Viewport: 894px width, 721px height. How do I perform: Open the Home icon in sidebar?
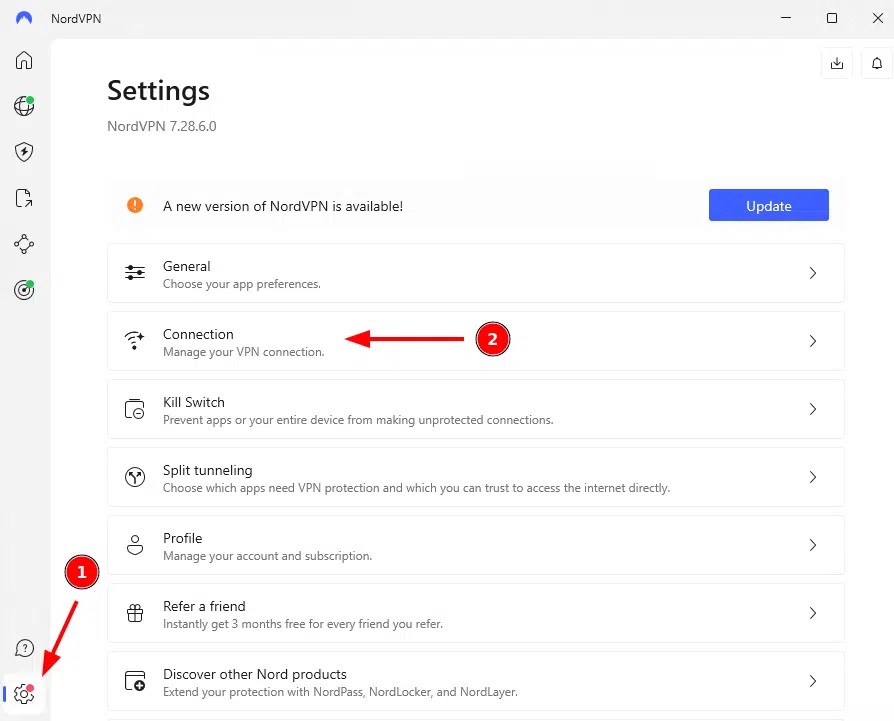tap(24, 60)
